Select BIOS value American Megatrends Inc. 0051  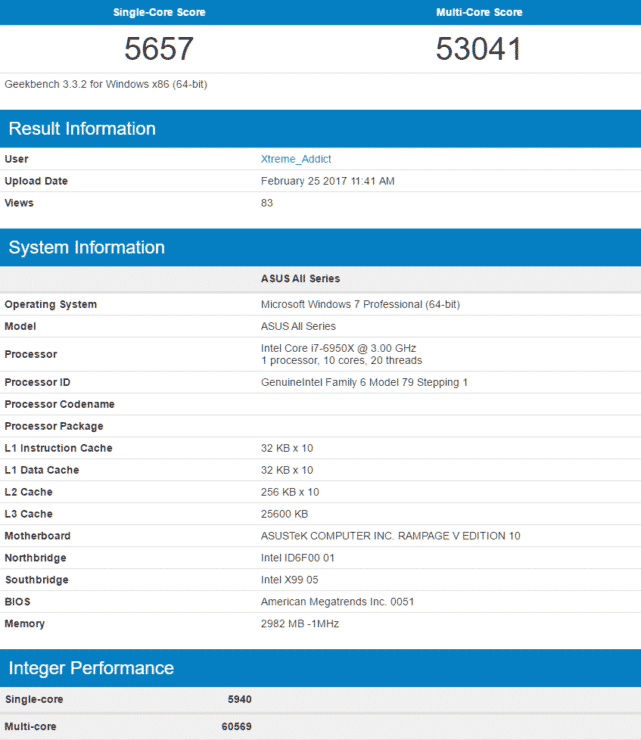[x=337, y=602]
